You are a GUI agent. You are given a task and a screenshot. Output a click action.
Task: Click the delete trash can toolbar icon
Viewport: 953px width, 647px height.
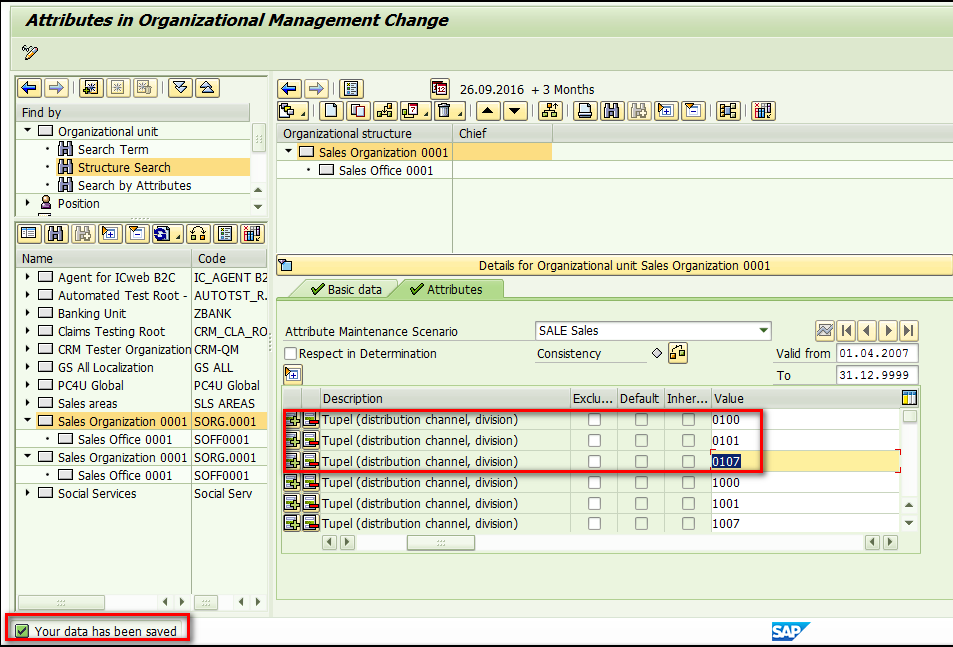[445, 111]
